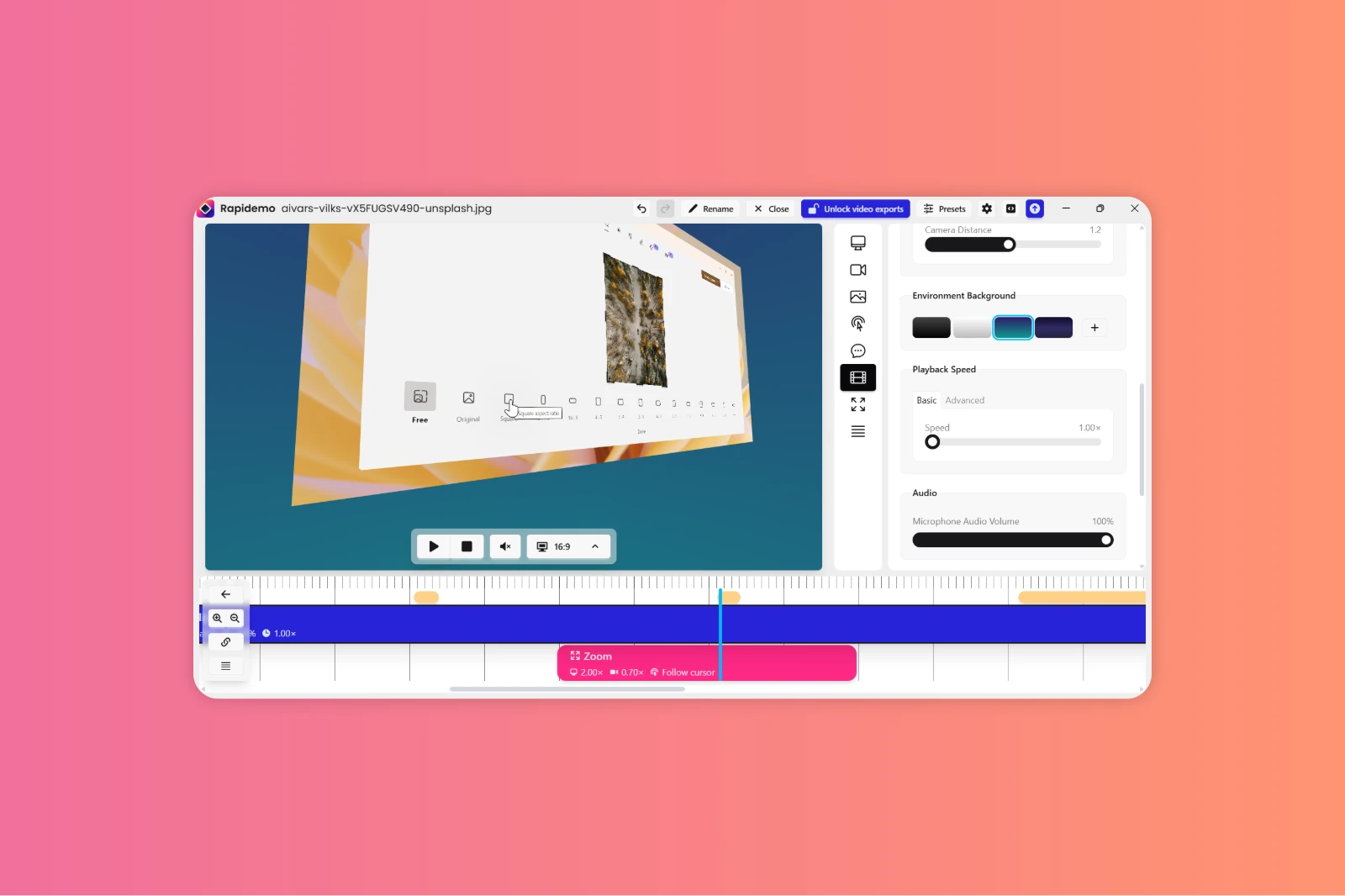Select the Basic playback speed tab

(926, 401)
